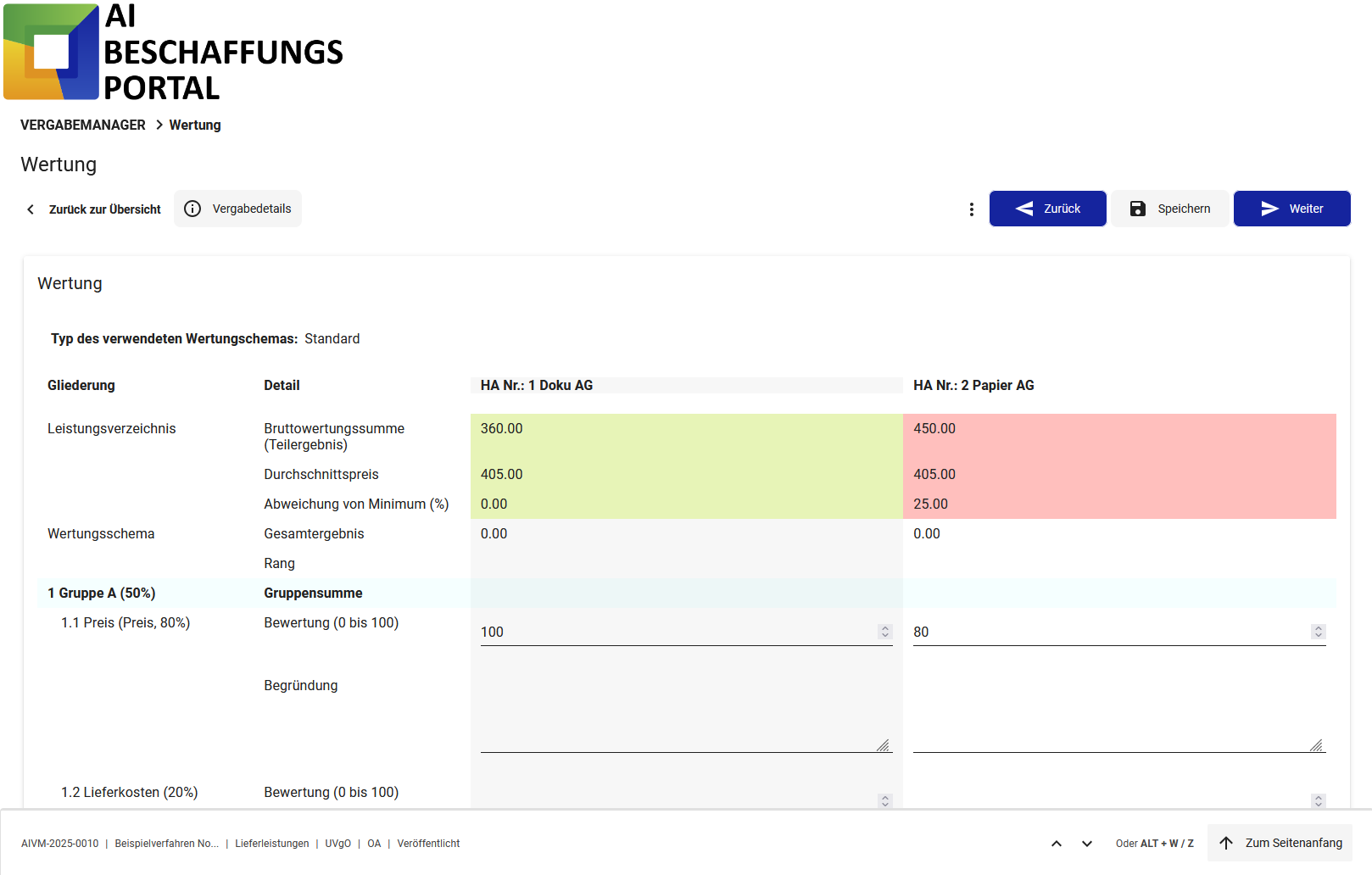Click the Wertung breadcrumb item
The width and height of the screenshot is (1372, 875).
click(195, 125)
